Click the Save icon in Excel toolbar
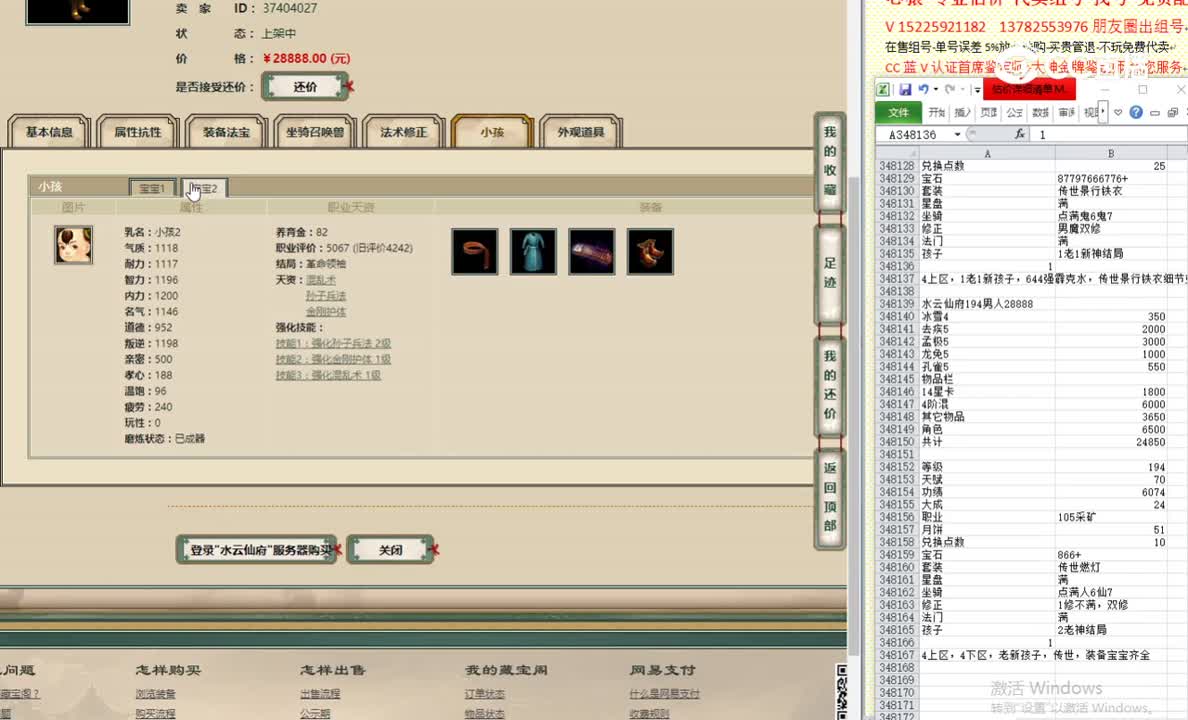 pyautogui.click(x=906, y=89)
